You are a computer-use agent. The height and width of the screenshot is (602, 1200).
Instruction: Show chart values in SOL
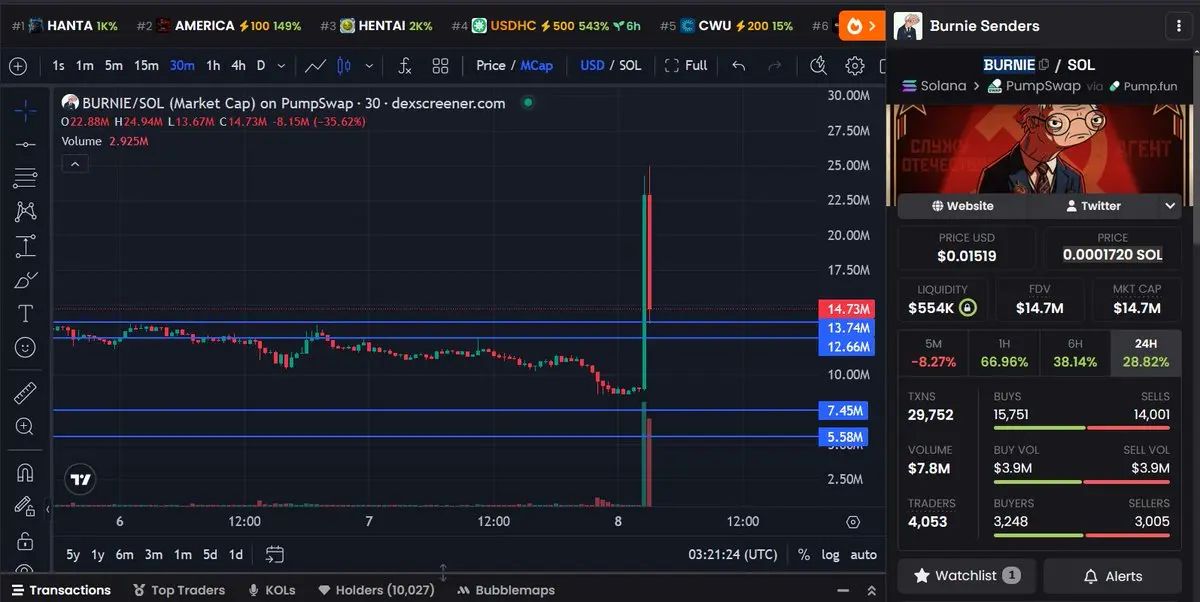[x=630, y=66]
